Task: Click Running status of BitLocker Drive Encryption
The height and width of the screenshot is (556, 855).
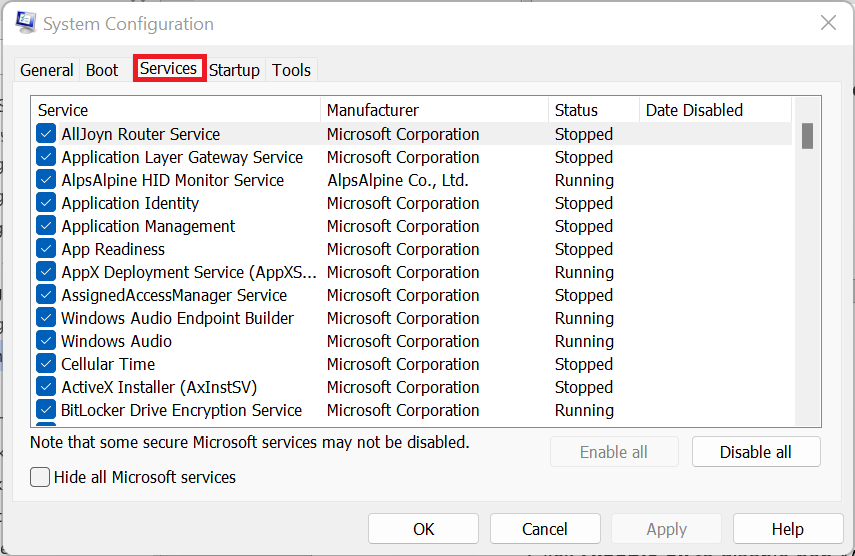Action: [585, 410]
